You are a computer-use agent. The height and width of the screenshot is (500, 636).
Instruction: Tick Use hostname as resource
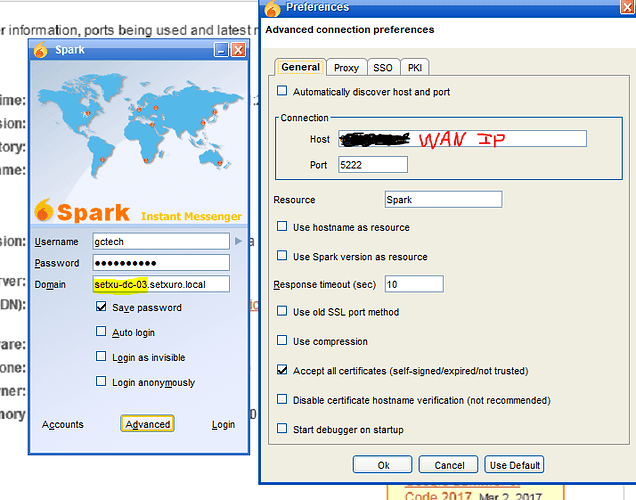point(282,226)
